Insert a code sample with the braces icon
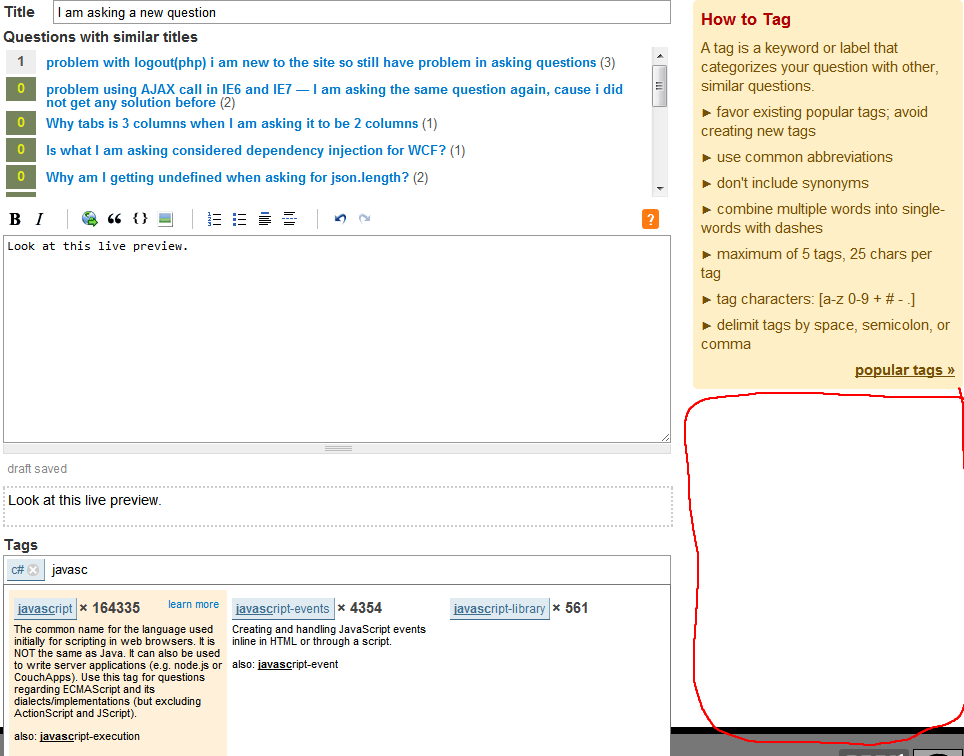Image resolution: width=964 pixels, height=756 pixels. pyautogui.click(x=140, y=219)
